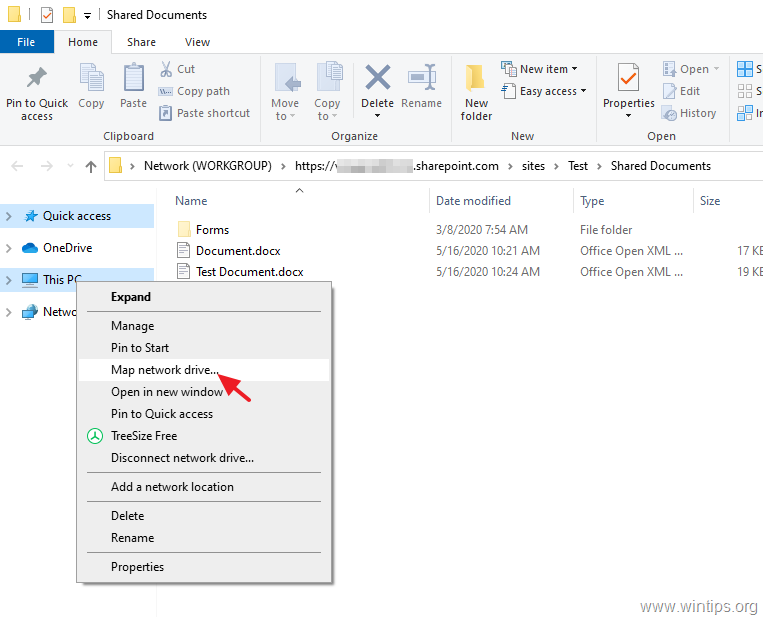Select Map network drive... menu entry

[164, 370]
